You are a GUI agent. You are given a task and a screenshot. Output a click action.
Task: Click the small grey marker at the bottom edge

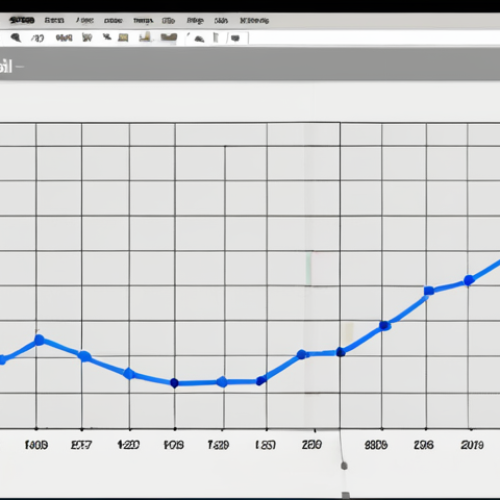(346, 495)
